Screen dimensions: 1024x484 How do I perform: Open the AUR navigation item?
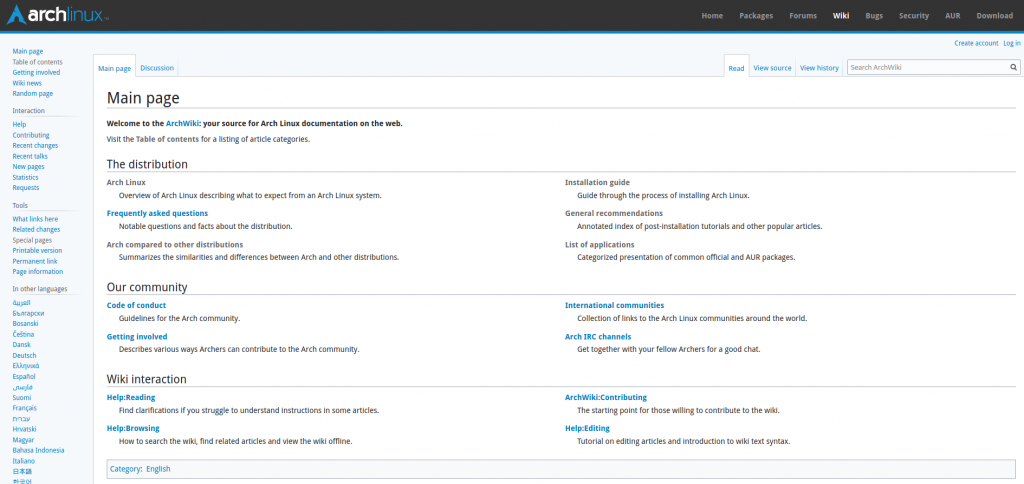click(952, 16)
